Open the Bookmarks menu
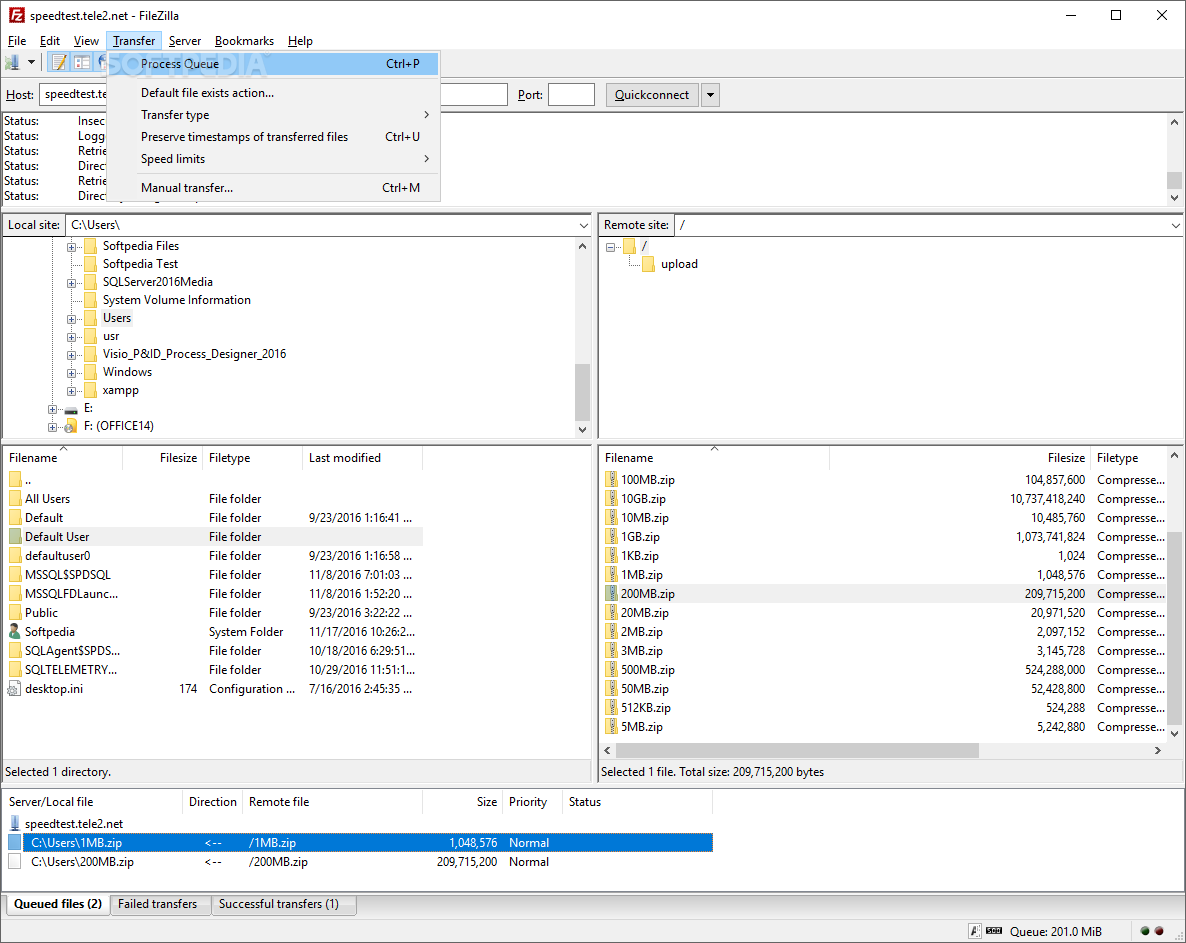 [244, 41]
